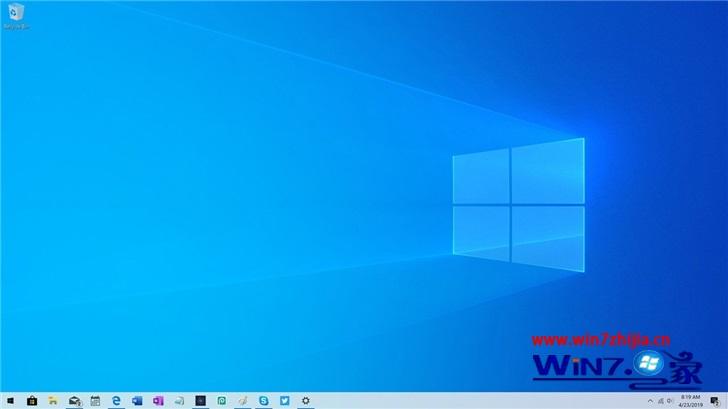
Task: Open the clock showing 4/23/2019
Action: [690, 401]
